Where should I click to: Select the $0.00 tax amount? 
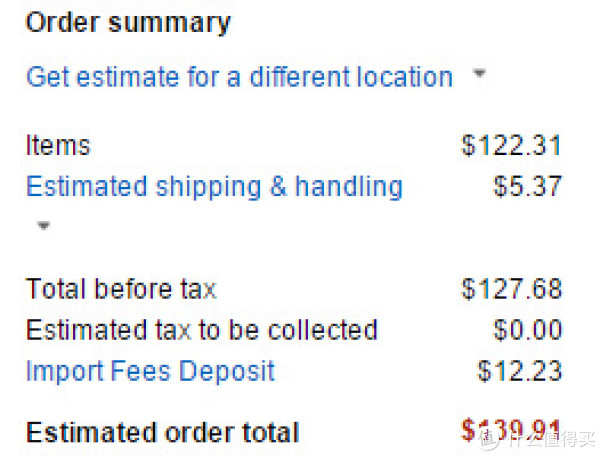pos(527,330)
